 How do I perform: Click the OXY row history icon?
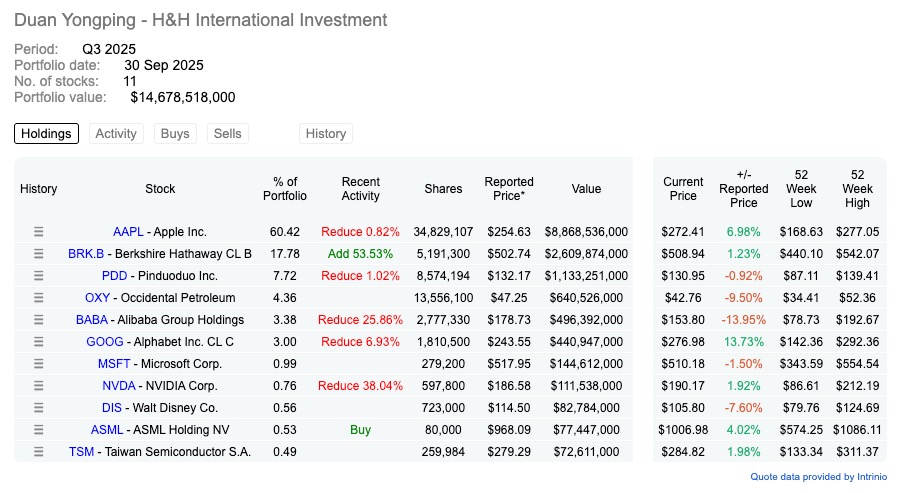pos(39,298)
